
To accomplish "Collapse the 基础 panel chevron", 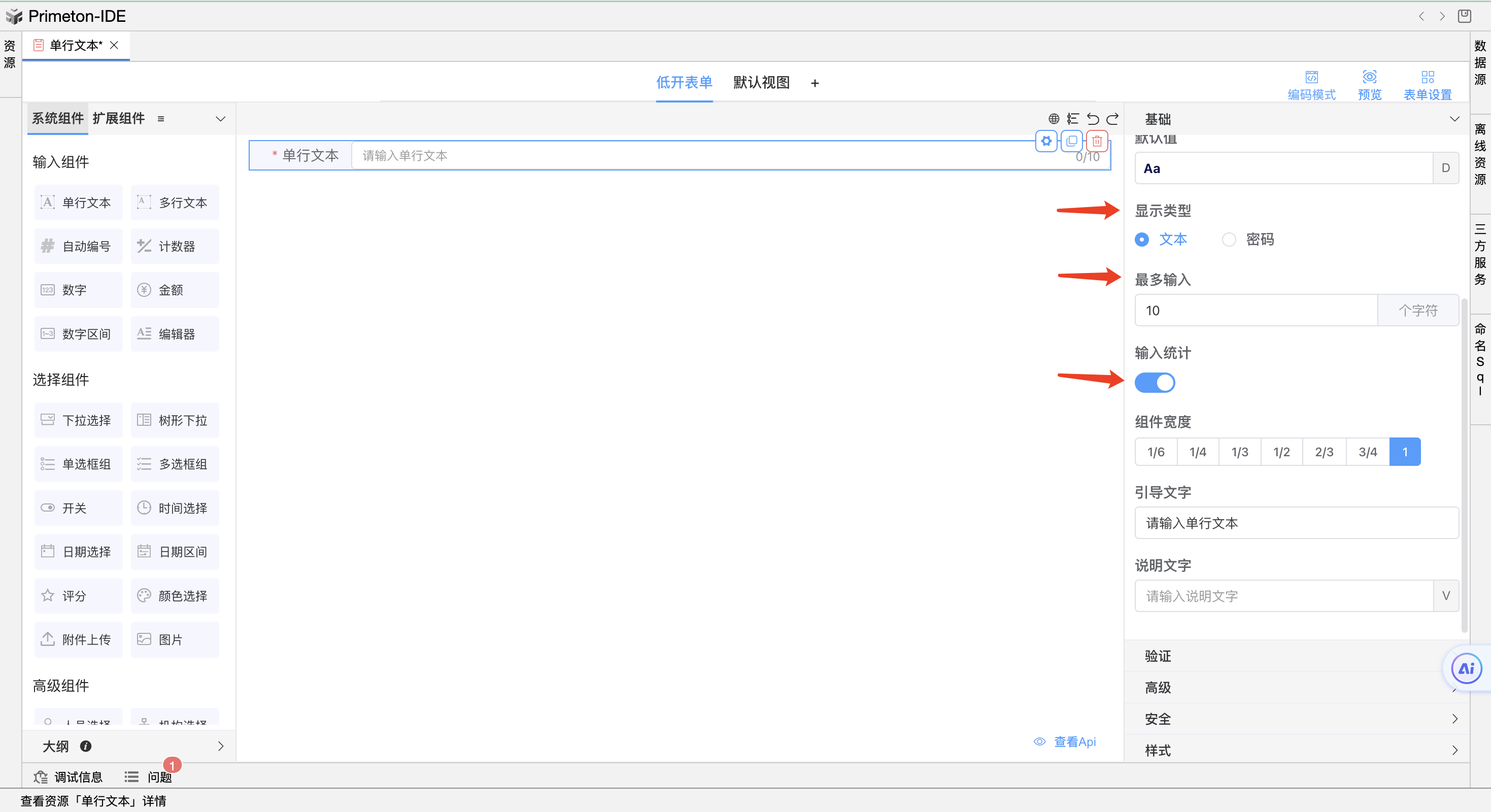I will (1454, 119).
